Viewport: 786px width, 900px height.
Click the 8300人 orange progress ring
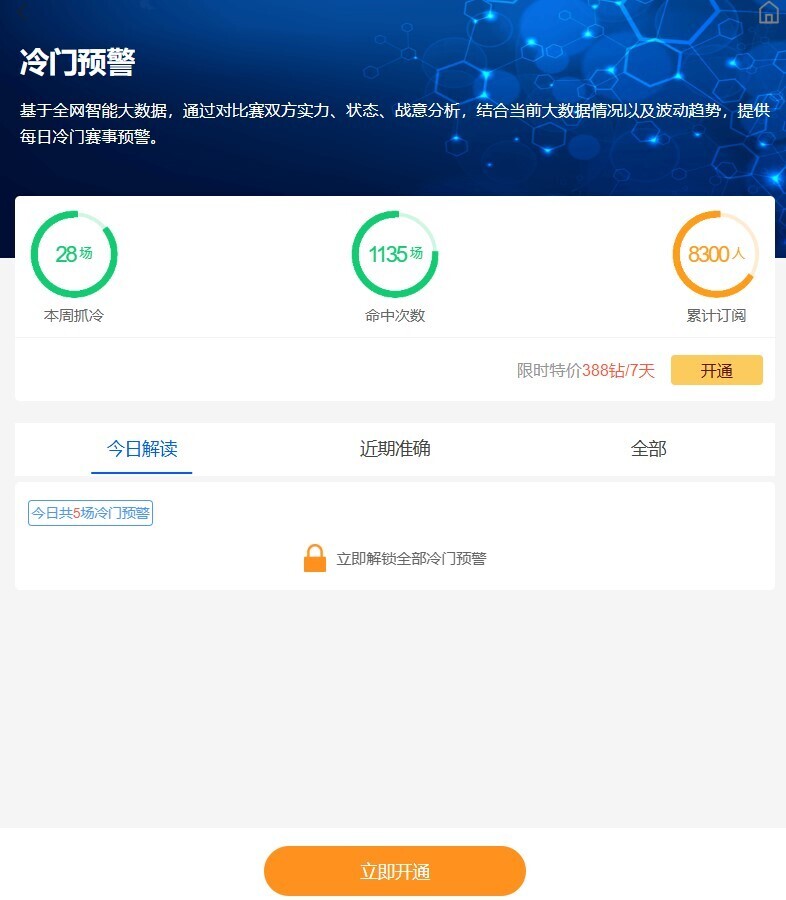click(x=716, y=254)
